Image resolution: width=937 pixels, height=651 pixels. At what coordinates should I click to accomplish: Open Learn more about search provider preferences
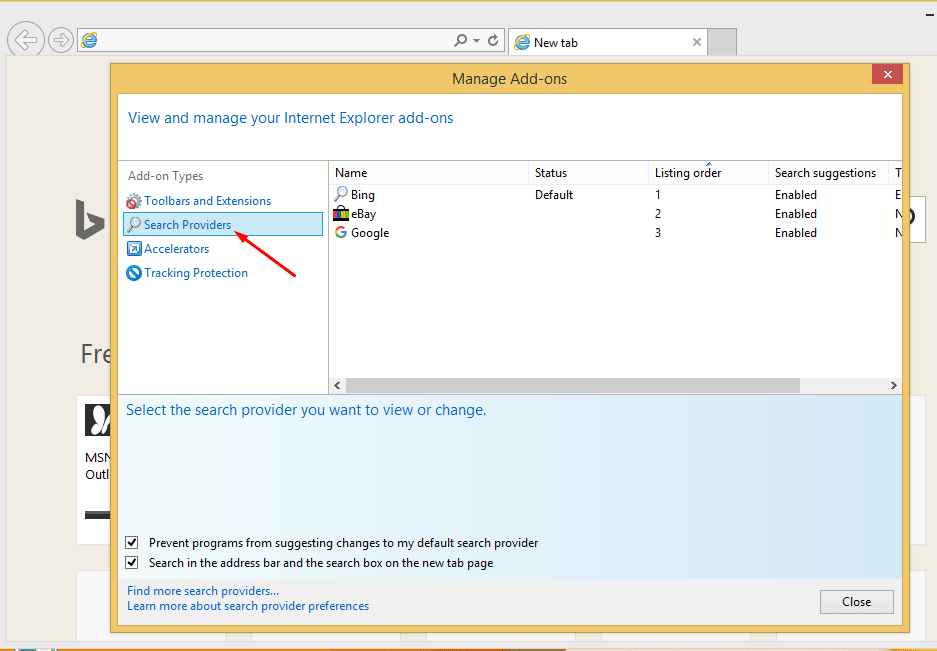coord(248,606)
